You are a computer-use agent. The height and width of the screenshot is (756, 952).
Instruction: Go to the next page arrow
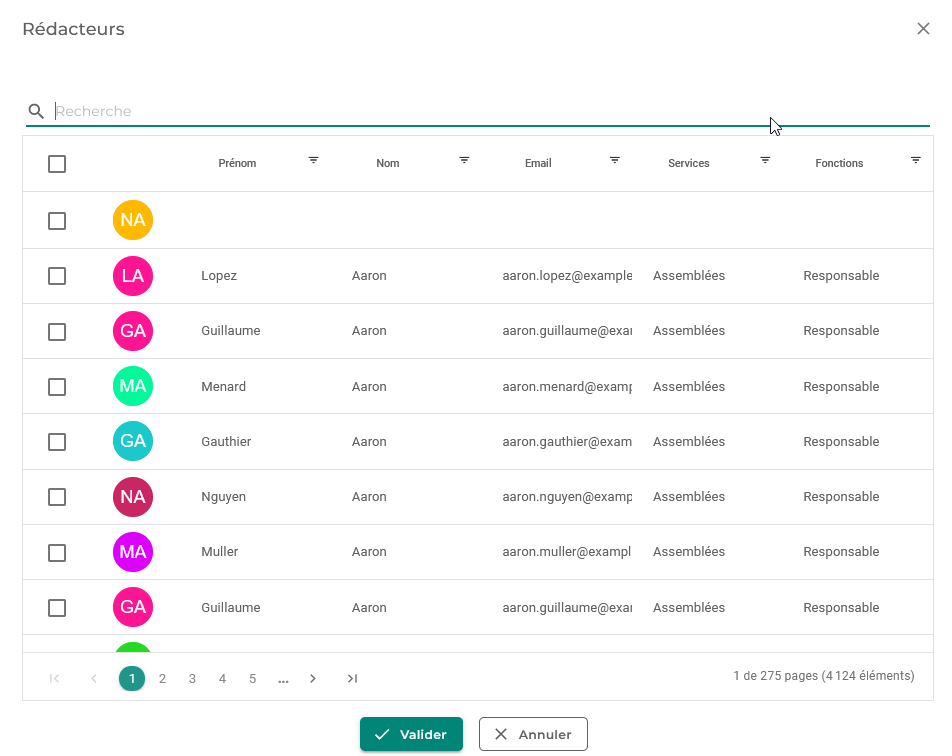click(x=313, y=679)
